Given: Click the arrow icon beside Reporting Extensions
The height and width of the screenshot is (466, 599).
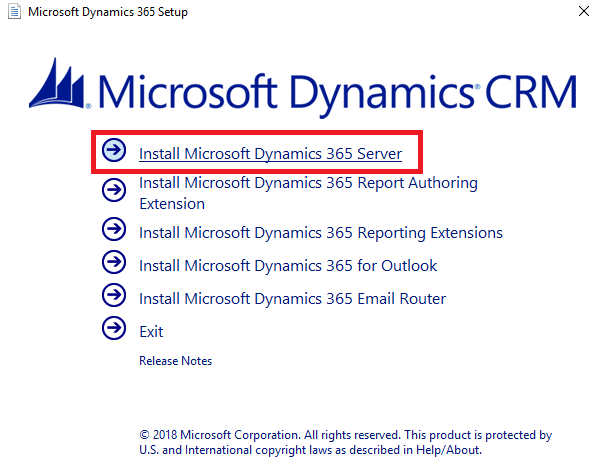Looking at the screenshot, I should (x=114, y=229).
